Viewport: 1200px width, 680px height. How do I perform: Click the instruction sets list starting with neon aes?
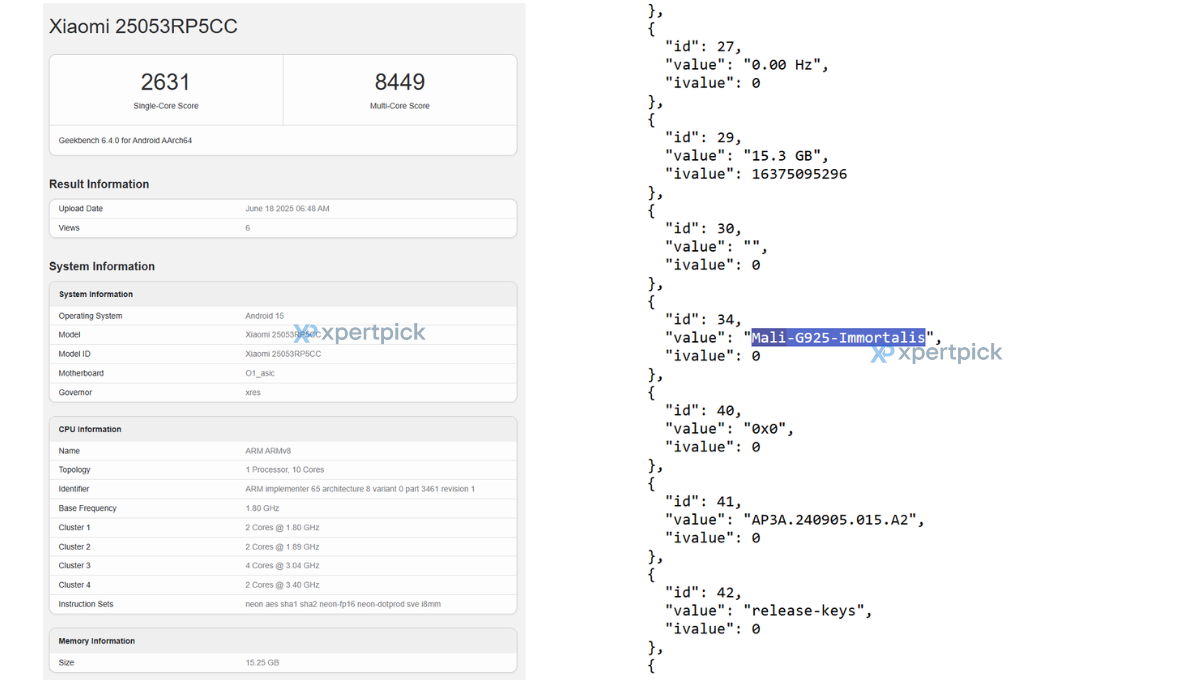pos(343,604)
